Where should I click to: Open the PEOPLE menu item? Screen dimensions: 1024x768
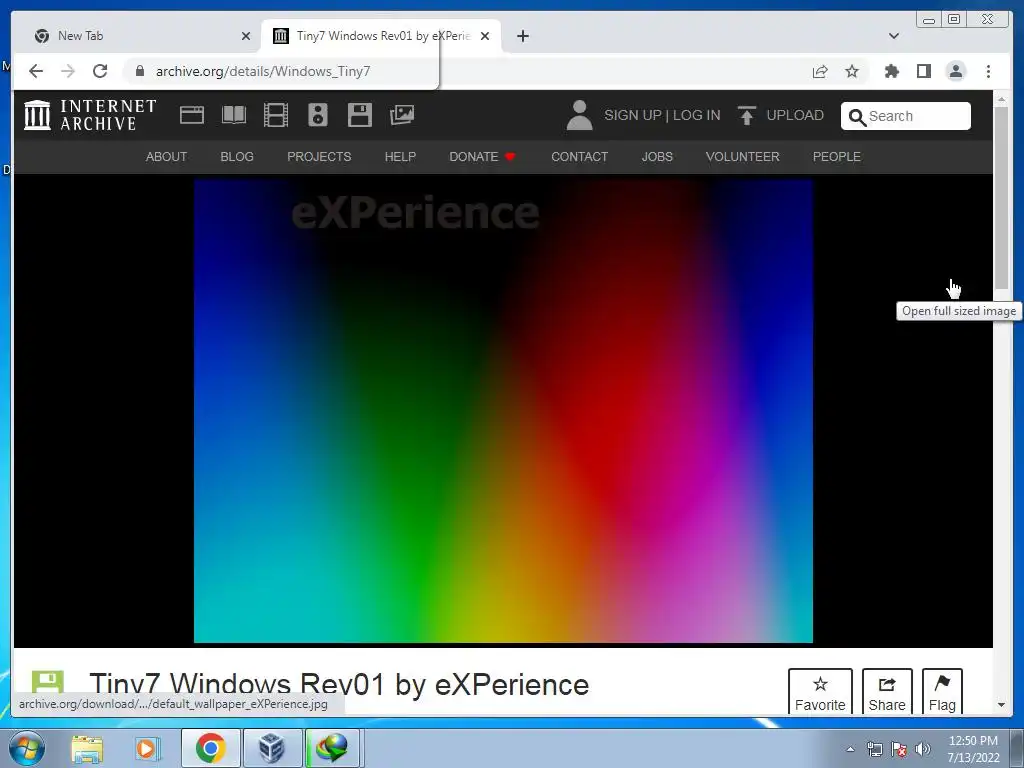click(x=837, y=157)
